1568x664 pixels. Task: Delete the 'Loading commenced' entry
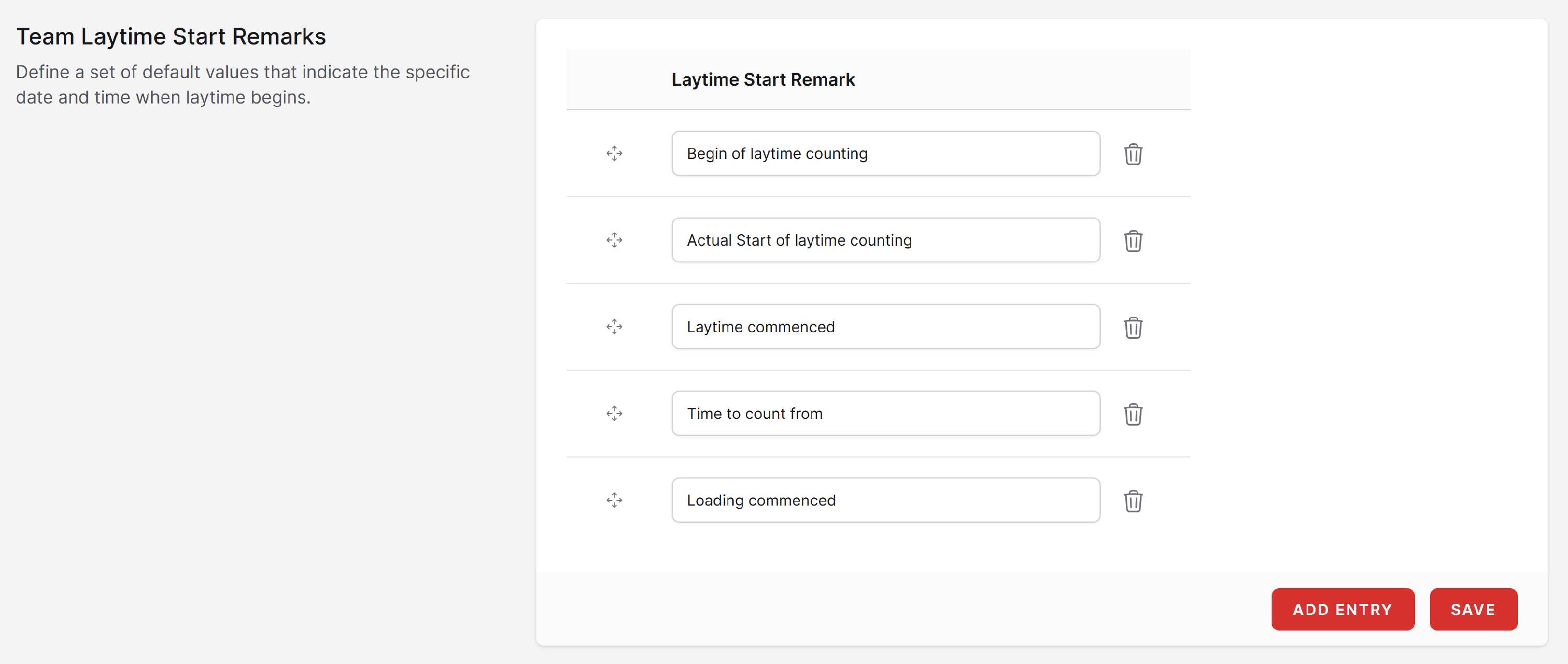click(x=1132, y=501)
